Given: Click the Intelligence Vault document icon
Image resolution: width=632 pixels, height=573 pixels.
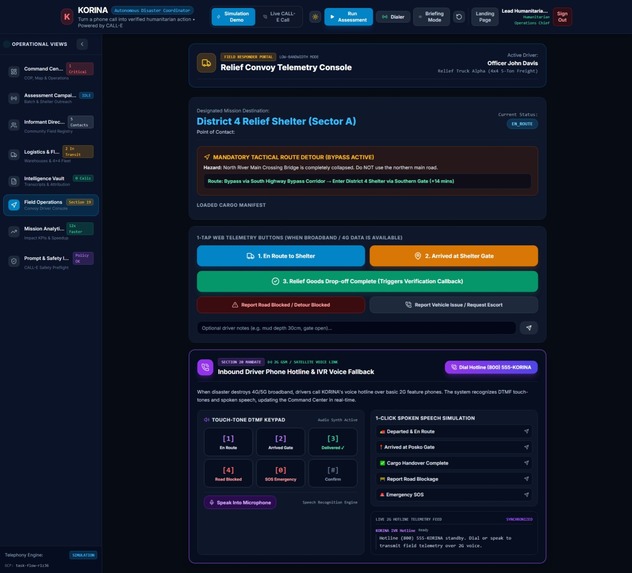Looking at the screenshot, I should [14, 181].
